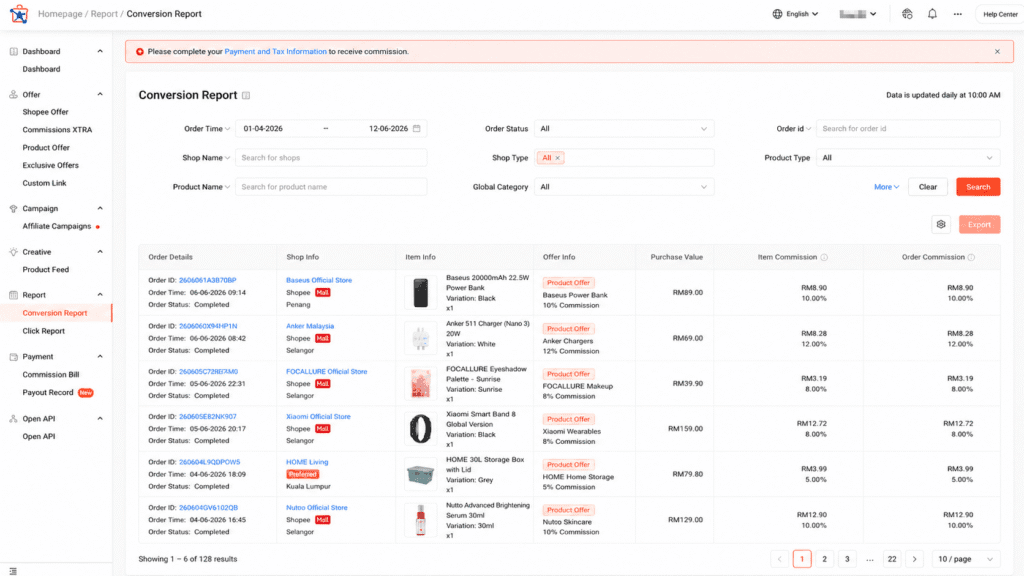Collapse the Creative sidebar section
Screen dimensions: 1024x576
[100, 251]
